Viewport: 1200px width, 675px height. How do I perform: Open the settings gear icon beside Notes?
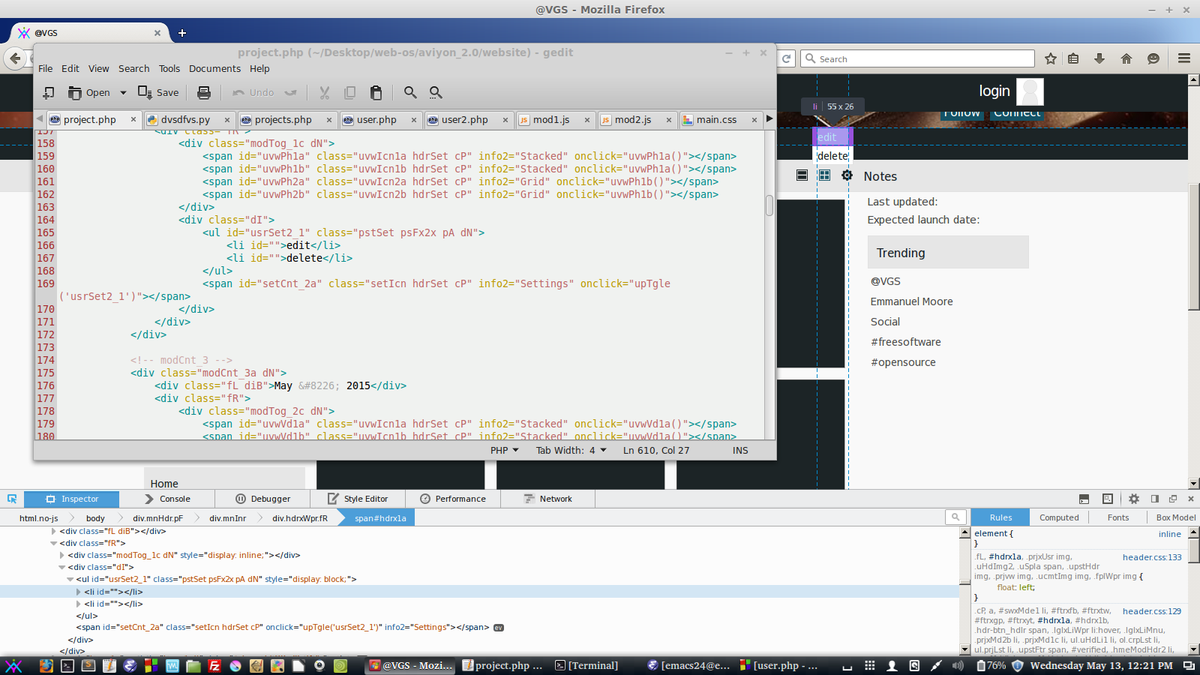click(847, 176)
